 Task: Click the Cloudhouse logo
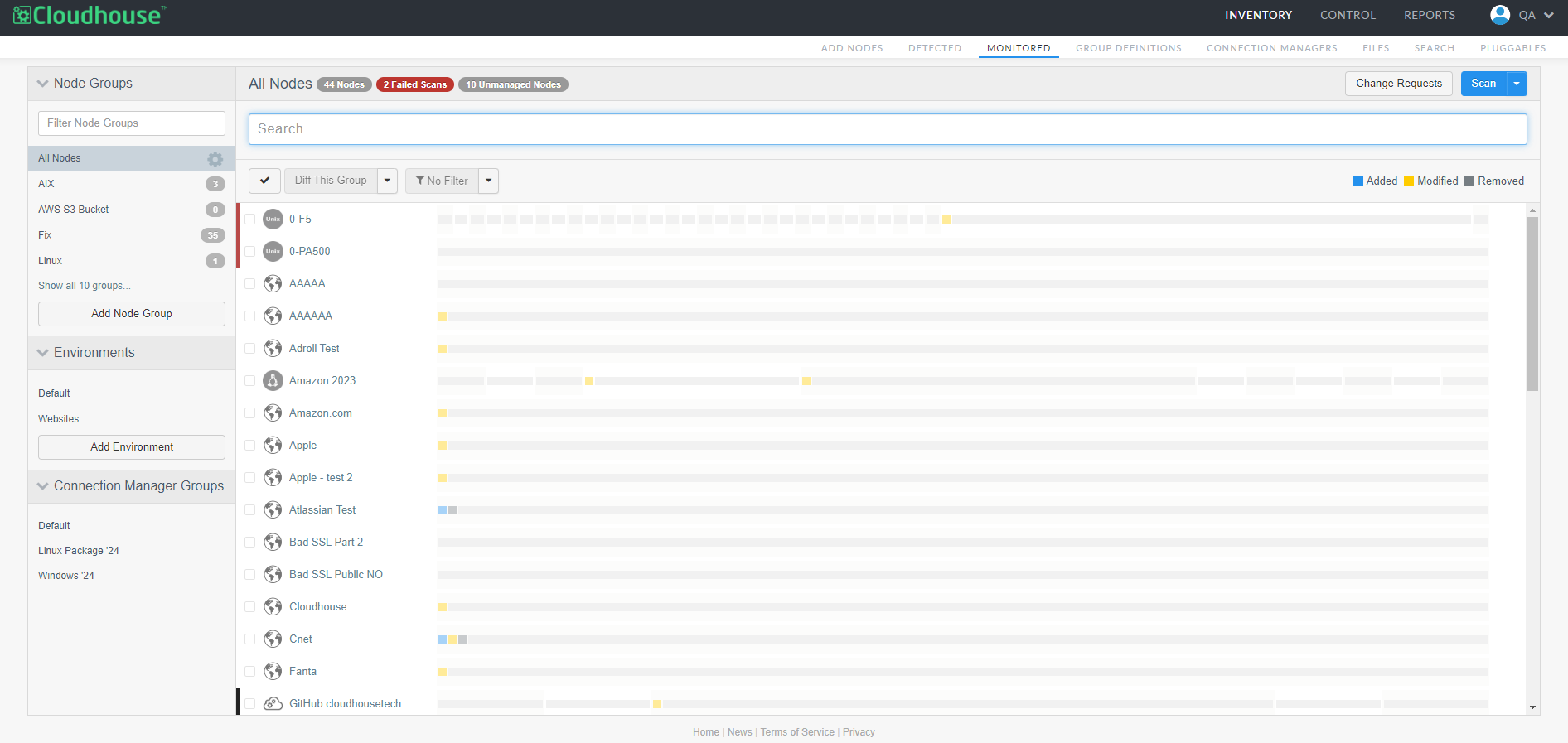[90, 16]
